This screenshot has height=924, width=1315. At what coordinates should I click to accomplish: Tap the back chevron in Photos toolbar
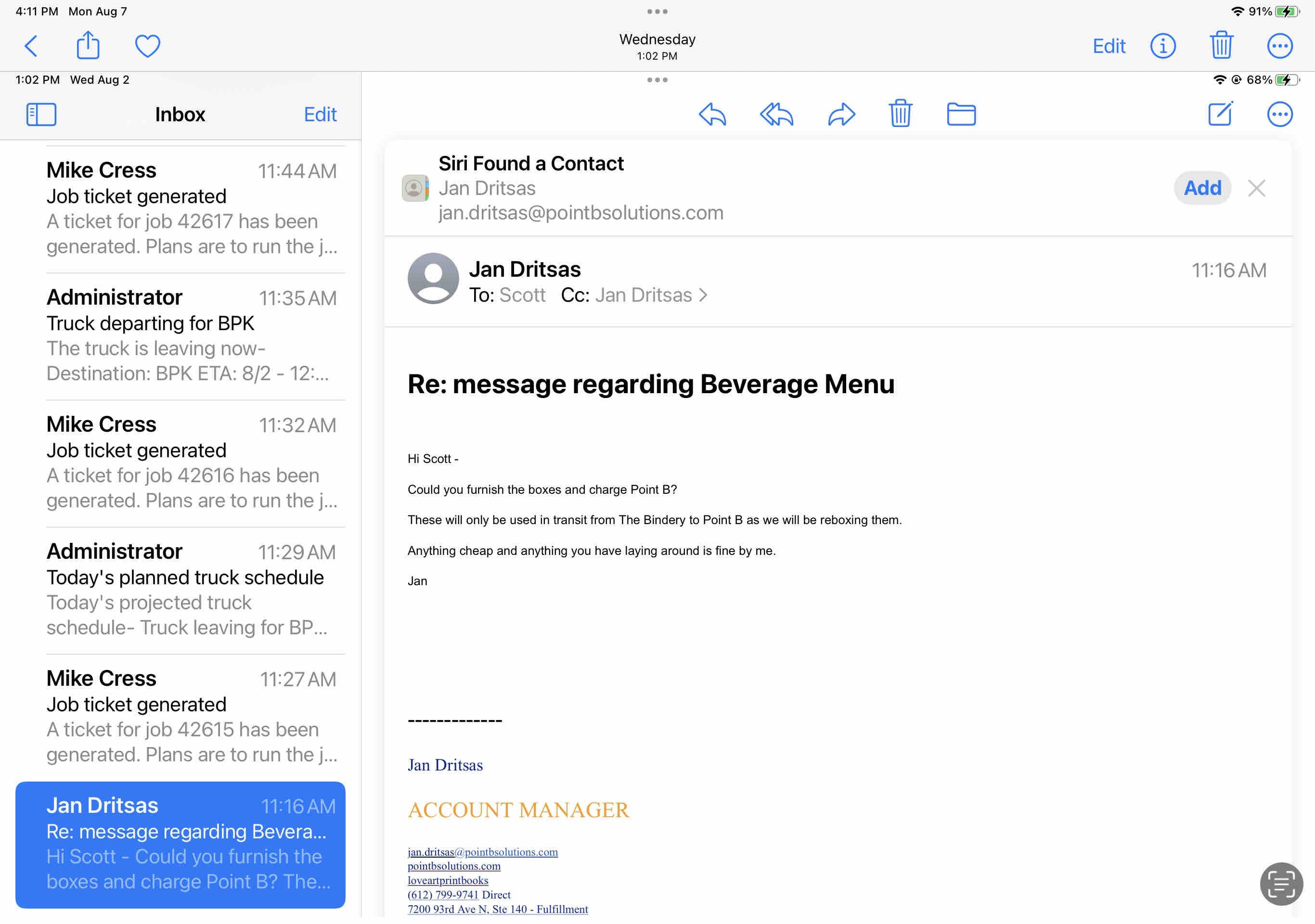31,46
